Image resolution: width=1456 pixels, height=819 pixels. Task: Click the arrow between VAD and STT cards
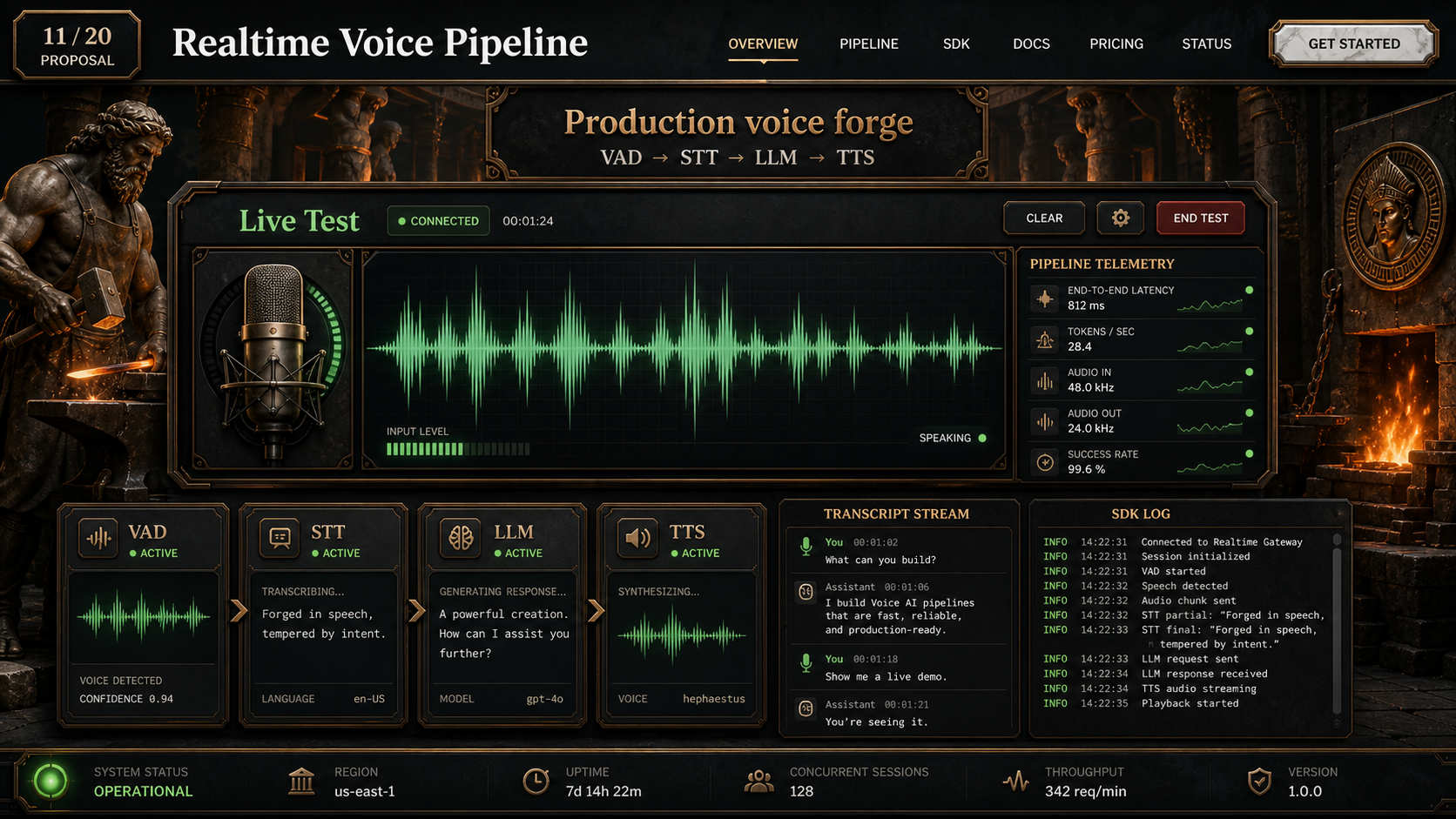[239, 610]
